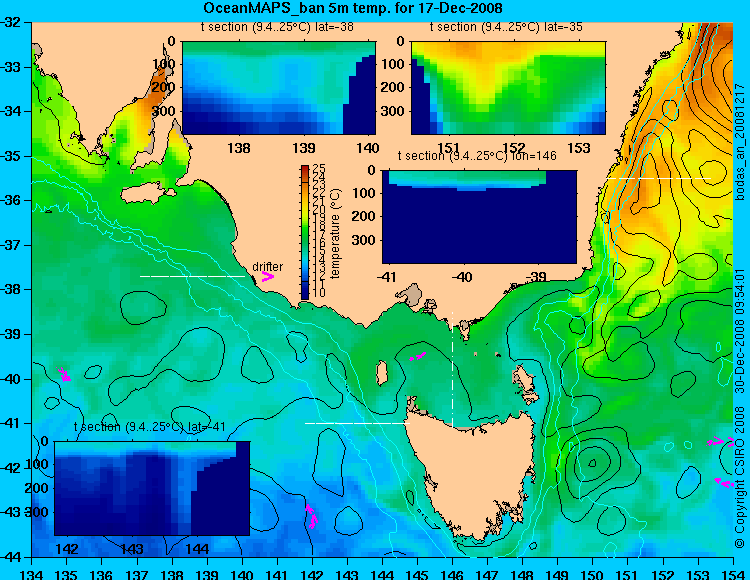Image resolution: width=750 pixels, height=580 pixels.
Task: Click the magenta drifter marker near 42.3°S at the map's right edge
Action: pos(724,482)
